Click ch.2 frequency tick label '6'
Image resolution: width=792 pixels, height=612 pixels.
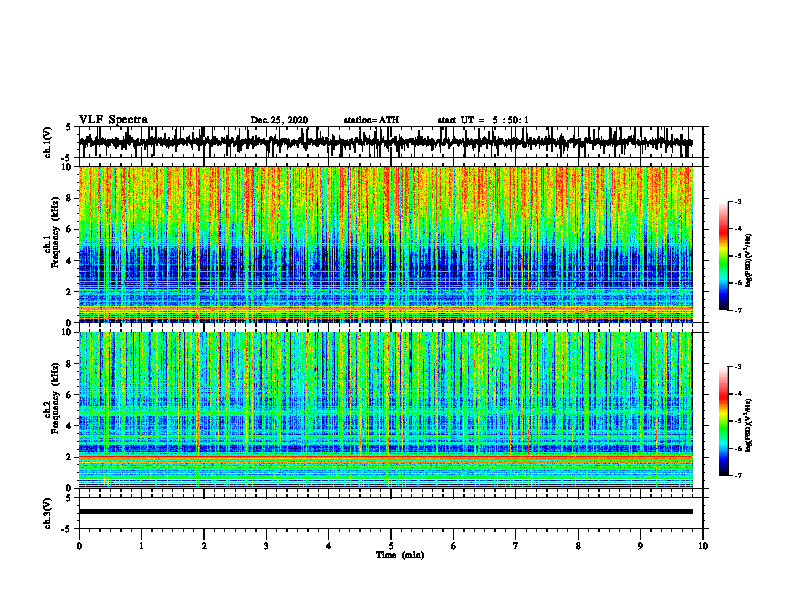point(70,395)
